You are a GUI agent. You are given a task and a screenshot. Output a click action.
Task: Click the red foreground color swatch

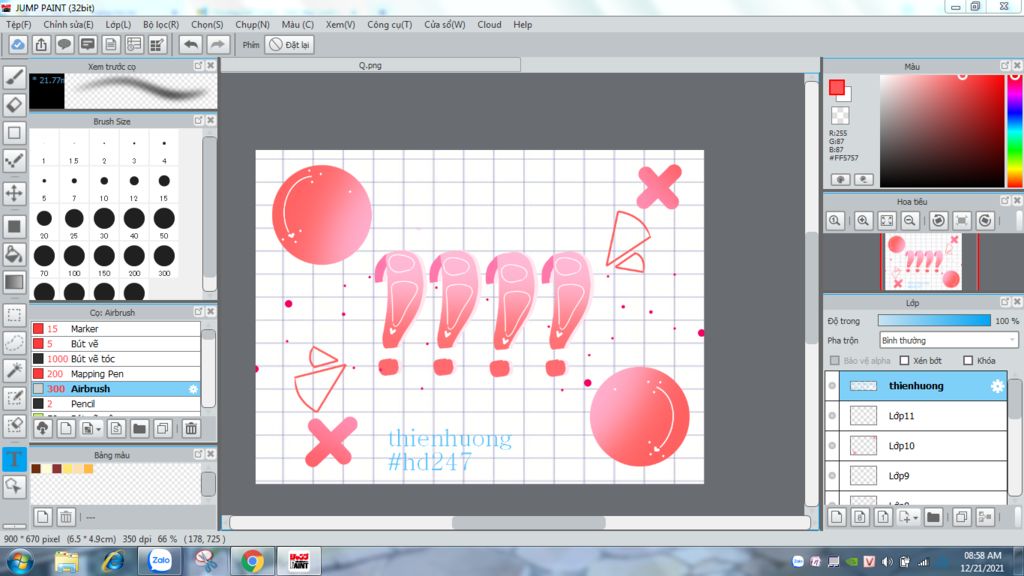click(x=837, y=88)
